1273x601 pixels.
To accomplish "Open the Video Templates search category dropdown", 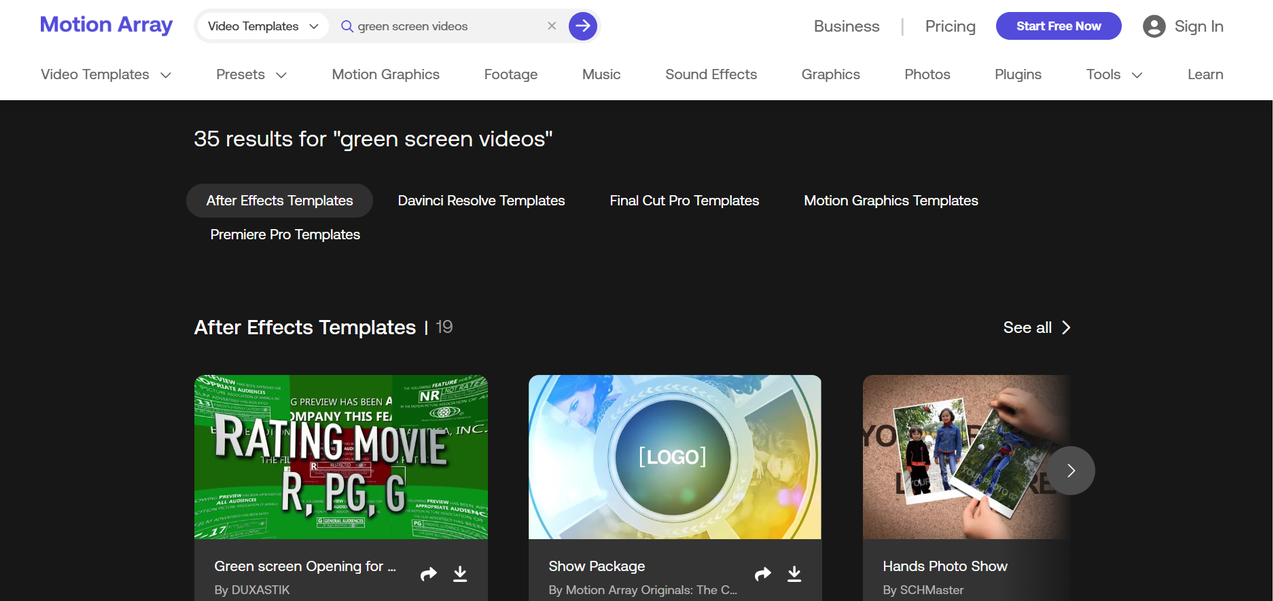I will pos(264,26).
